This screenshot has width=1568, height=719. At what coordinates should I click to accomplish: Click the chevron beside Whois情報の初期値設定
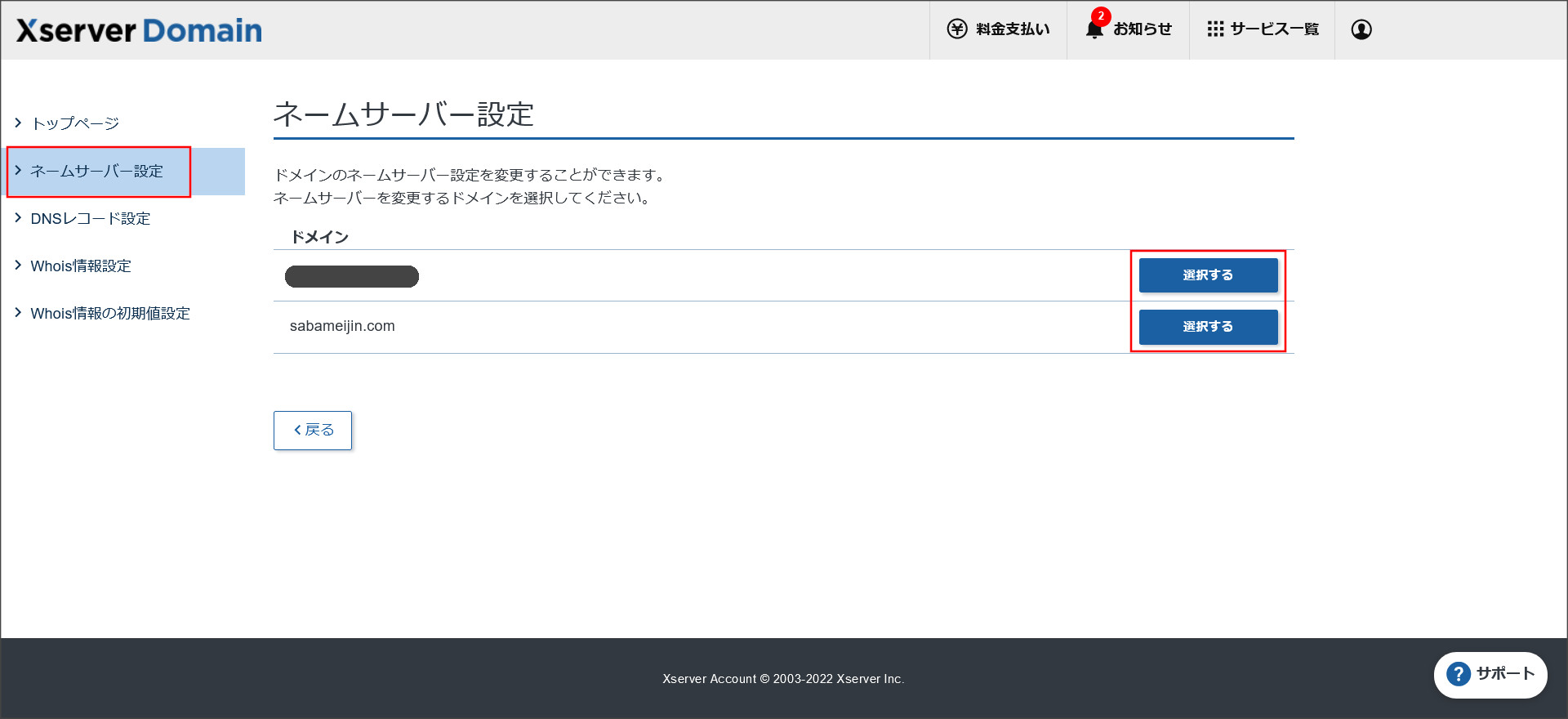coord(18,312)
